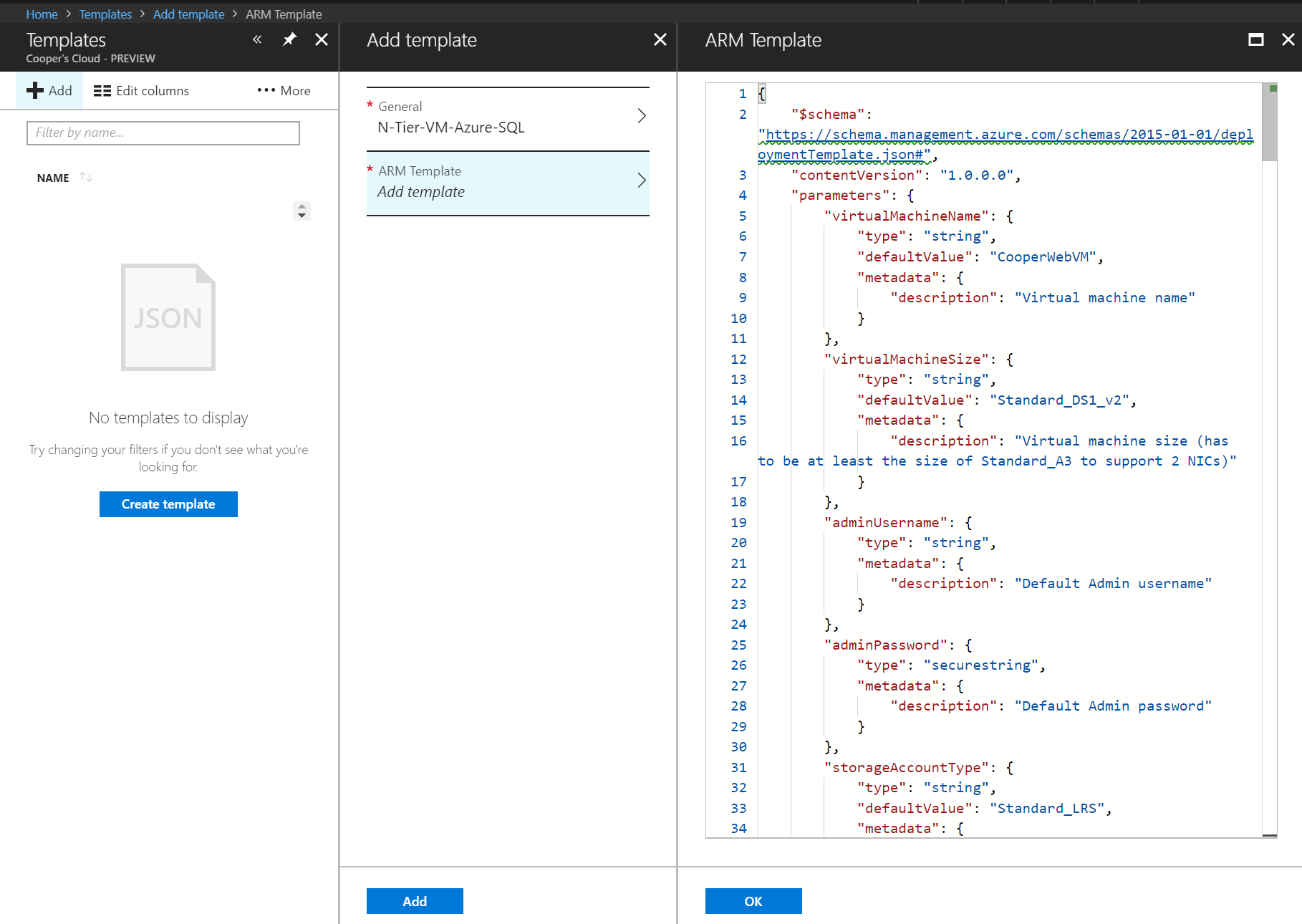1302x924 pixels.
Task: Click "Default Admin password" description text
Action: (1114, 706)
